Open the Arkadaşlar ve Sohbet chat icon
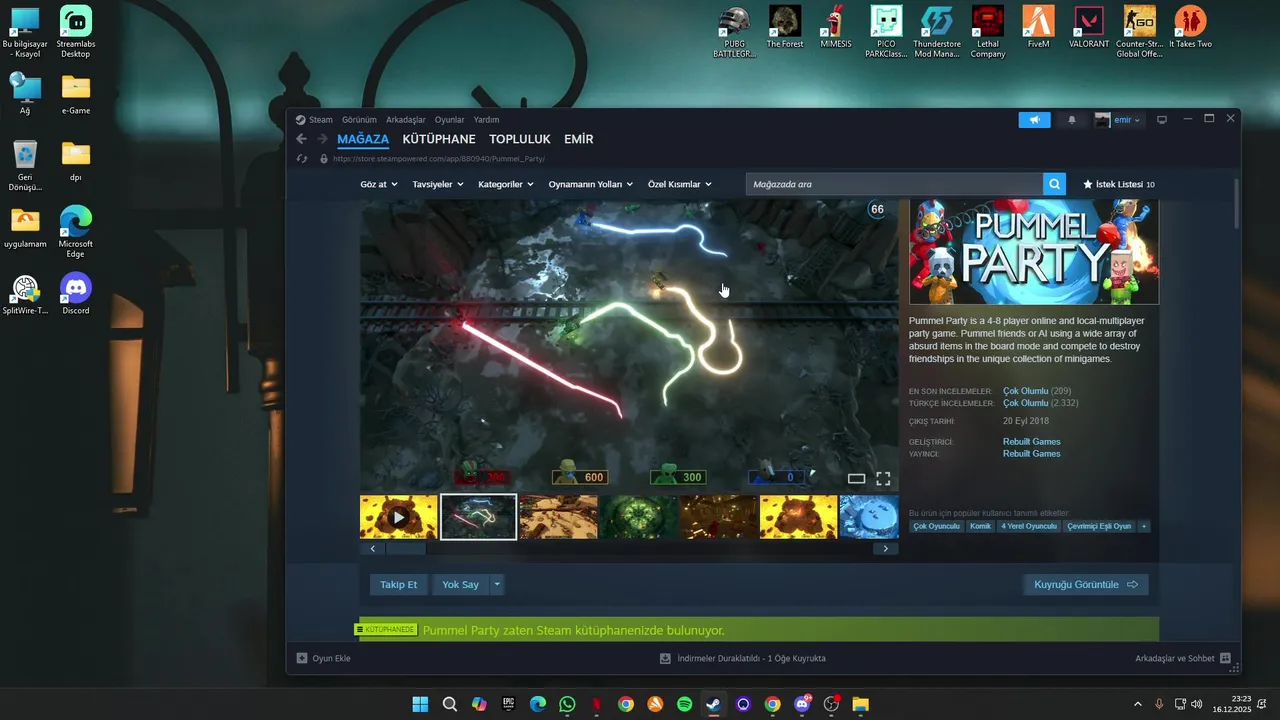 (1225, 658)
